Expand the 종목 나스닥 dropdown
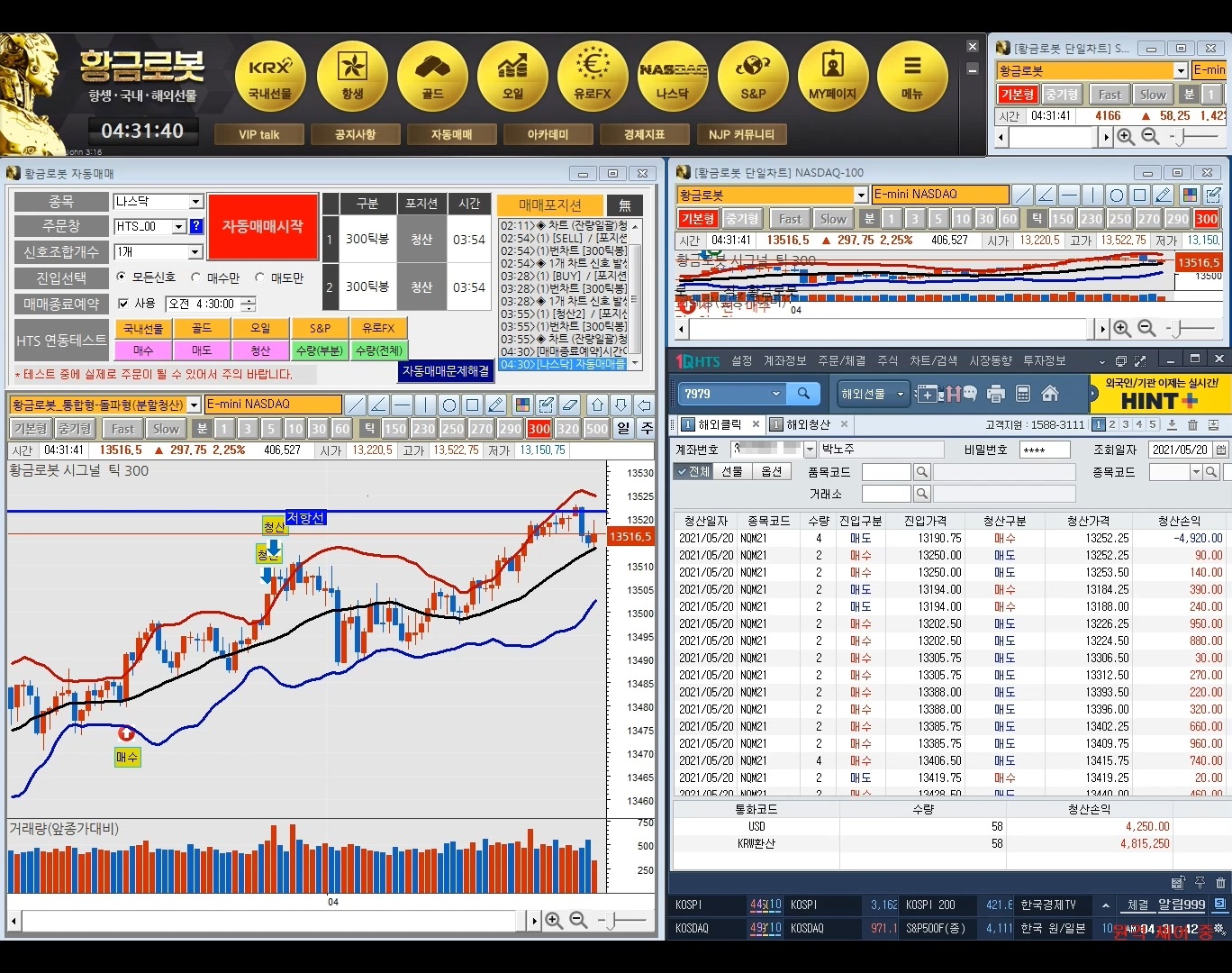 click(195, 202)
